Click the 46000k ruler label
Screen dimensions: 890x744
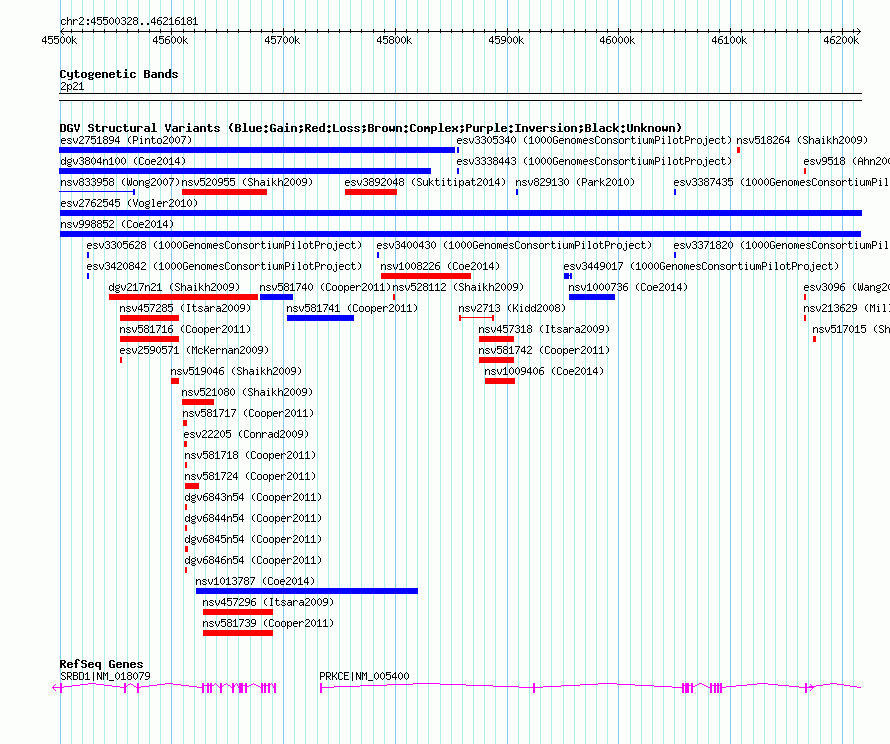[x=617, y=40]
